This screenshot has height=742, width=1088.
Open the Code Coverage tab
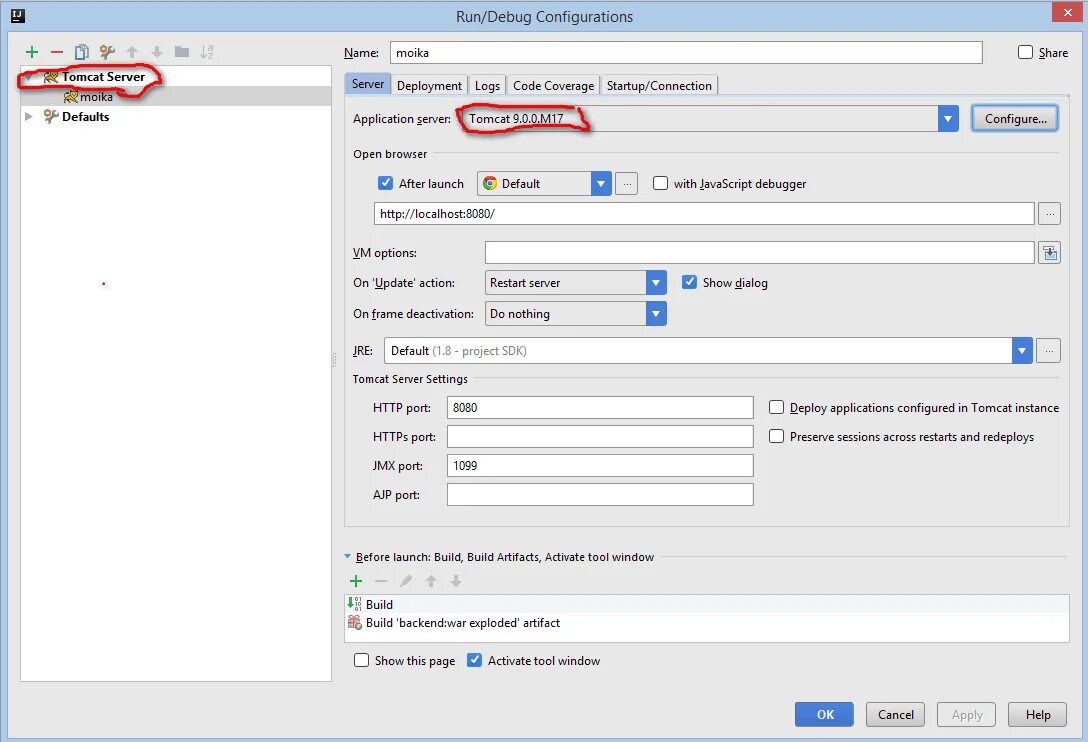coord(553,85)
